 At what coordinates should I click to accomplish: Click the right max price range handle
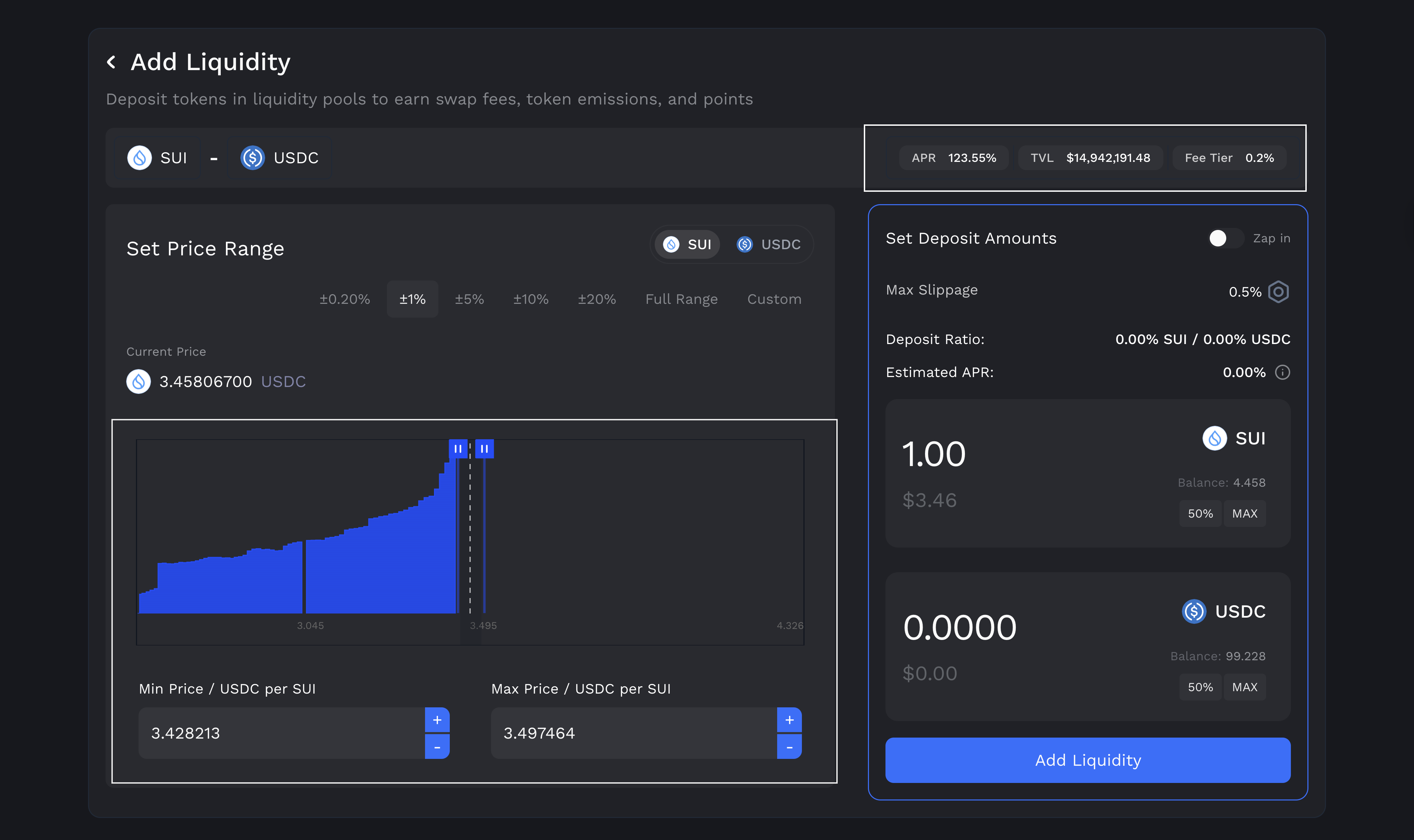coord(484,449)
